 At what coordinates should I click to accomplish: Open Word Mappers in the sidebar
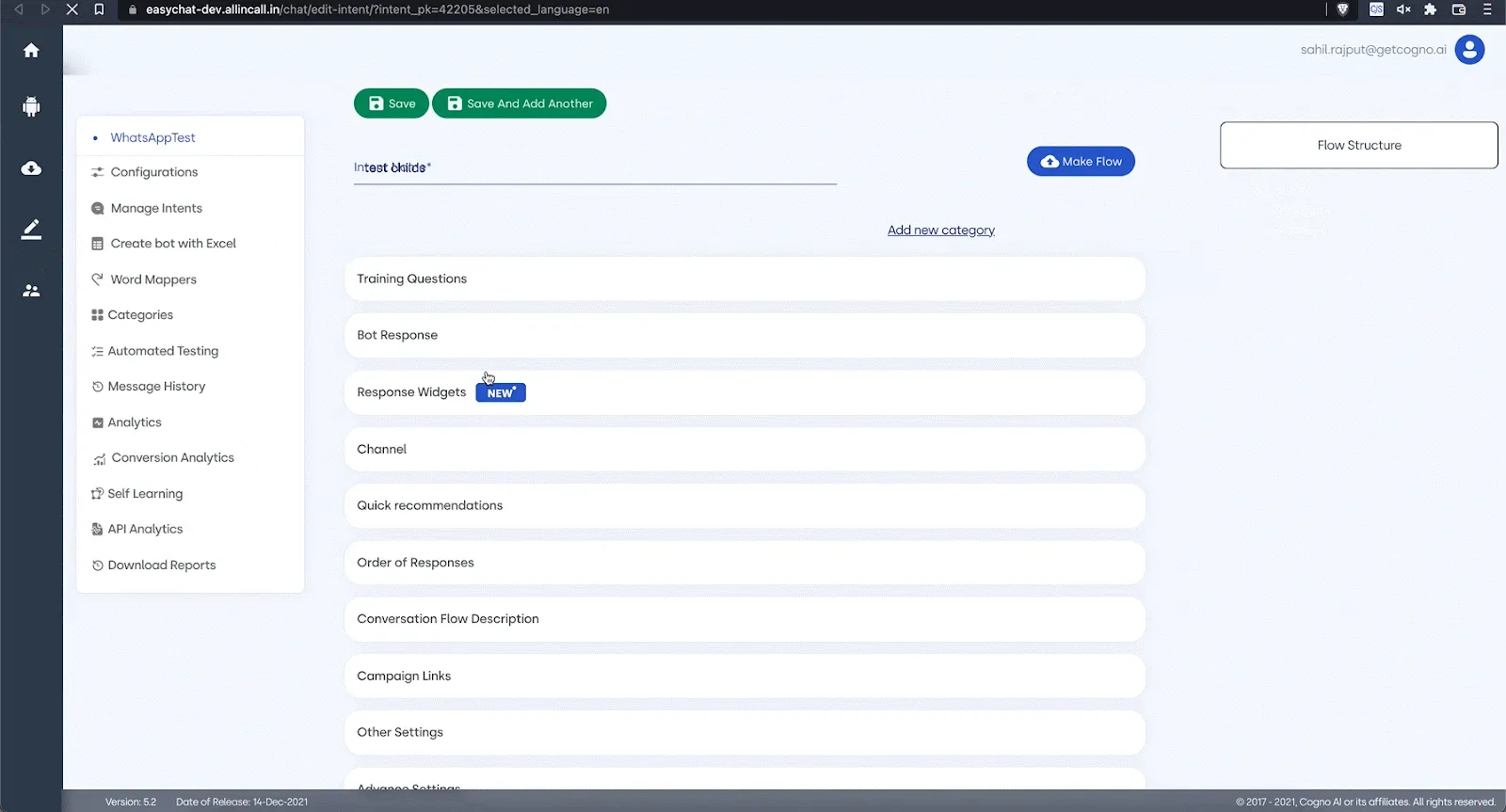point(153,279)
